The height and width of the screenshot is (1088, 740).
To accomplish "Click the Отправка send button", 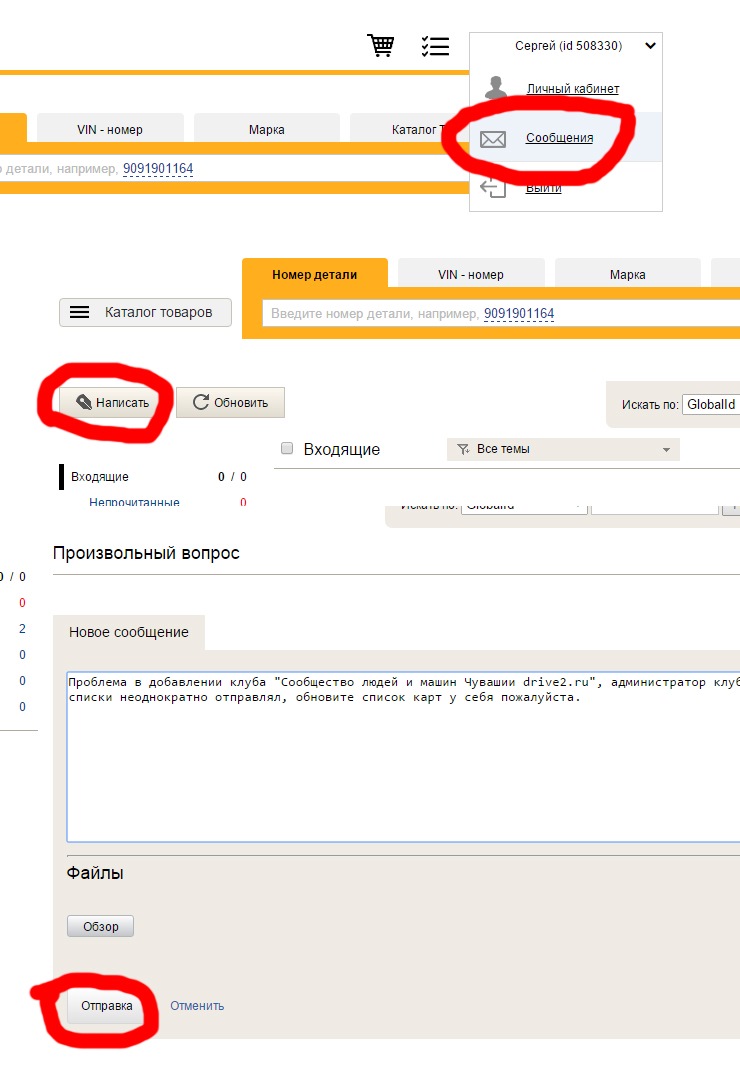I will click(x=106, y=1005).
